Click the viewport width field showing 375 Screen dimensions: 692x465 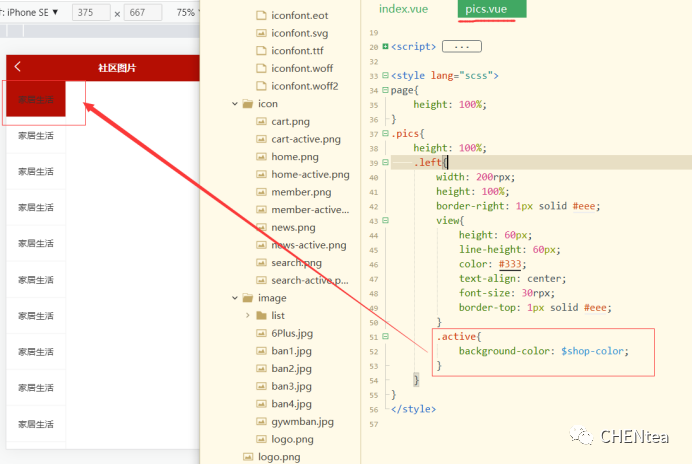pos(91,13)
